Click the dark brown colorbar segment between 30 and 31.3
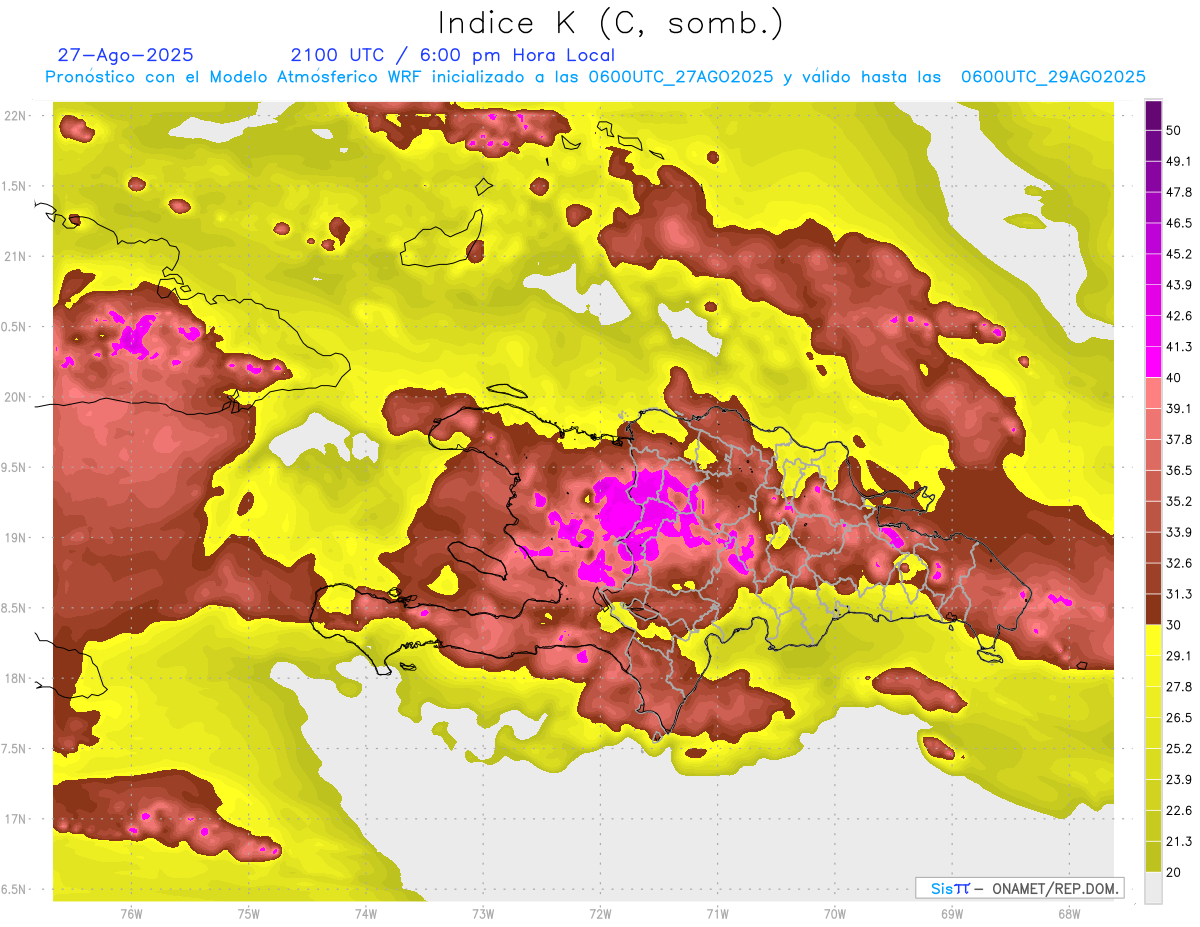The height and width of the screenshot is (927, 1200). pos(1153,609)
